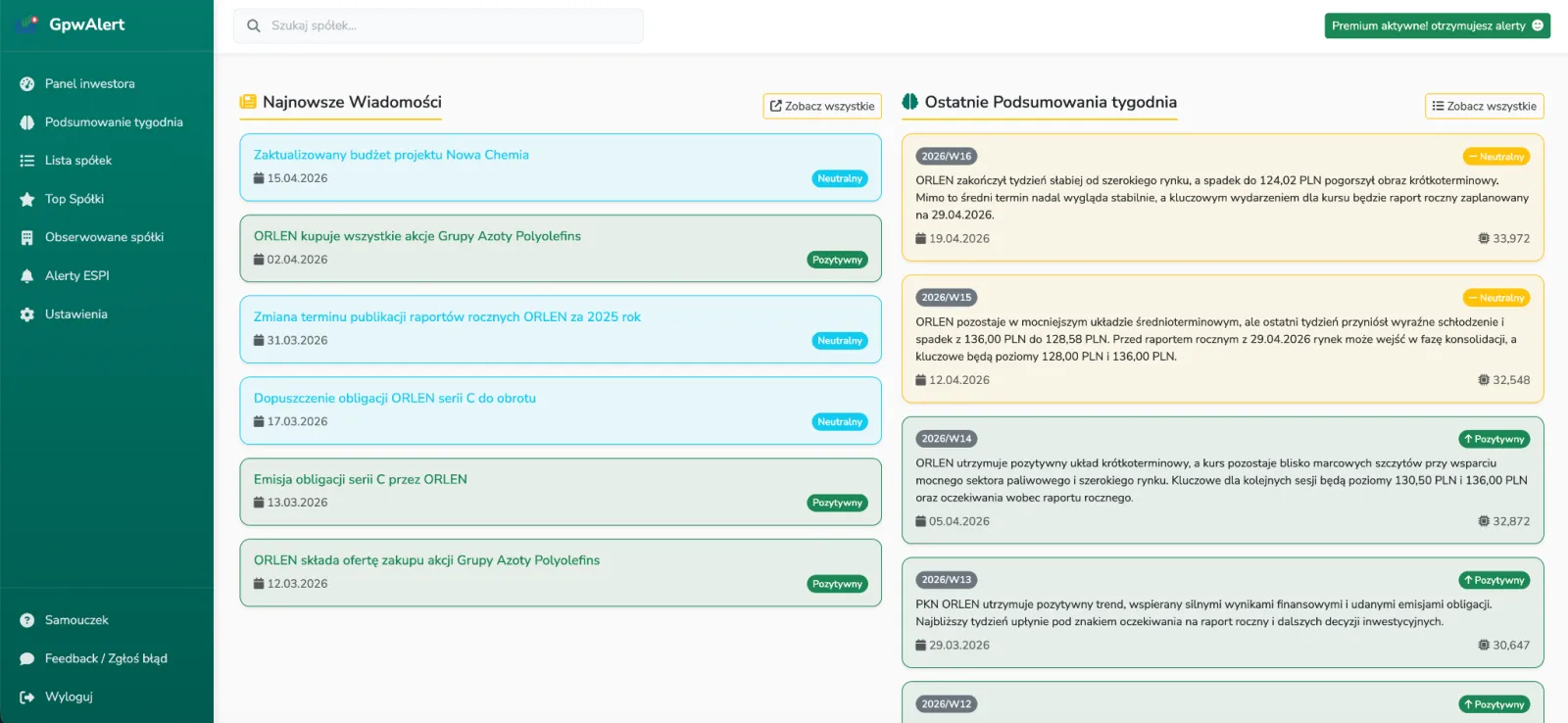Click the Samouczek question mark icon
Viewport: 1568px width, 723px height.
27,620
